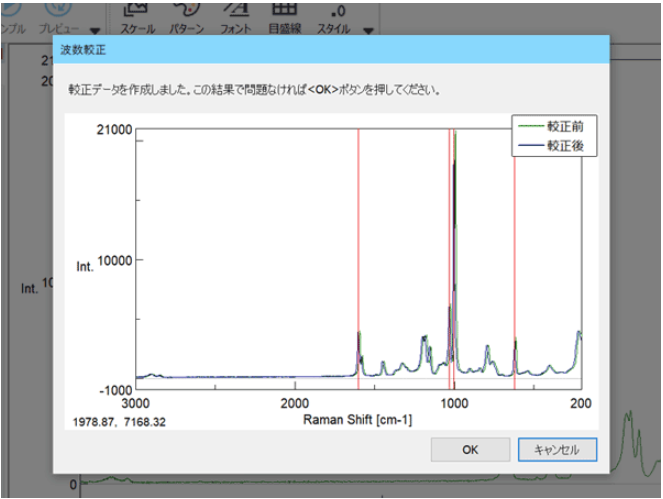
Task: Click the leftmost red marker line near 1600
Action: 358,250
